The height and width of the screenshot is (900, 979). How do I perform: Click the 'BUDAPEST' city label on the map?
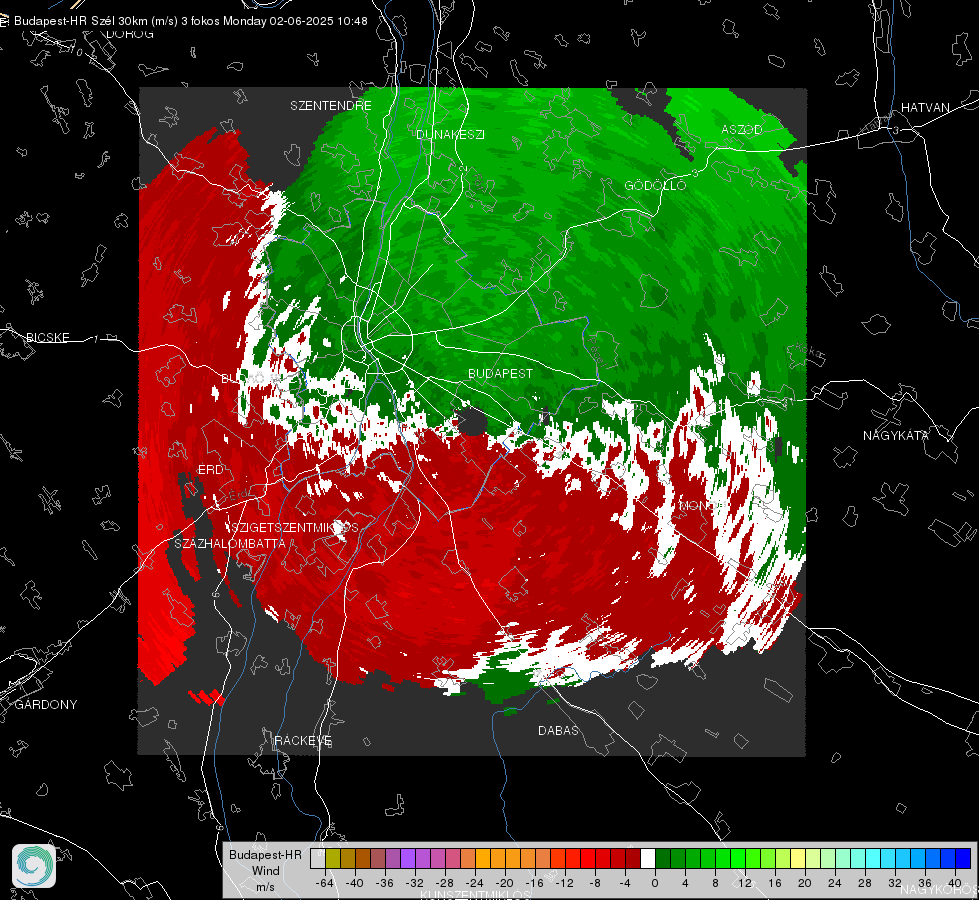click(x=501, y=373)
